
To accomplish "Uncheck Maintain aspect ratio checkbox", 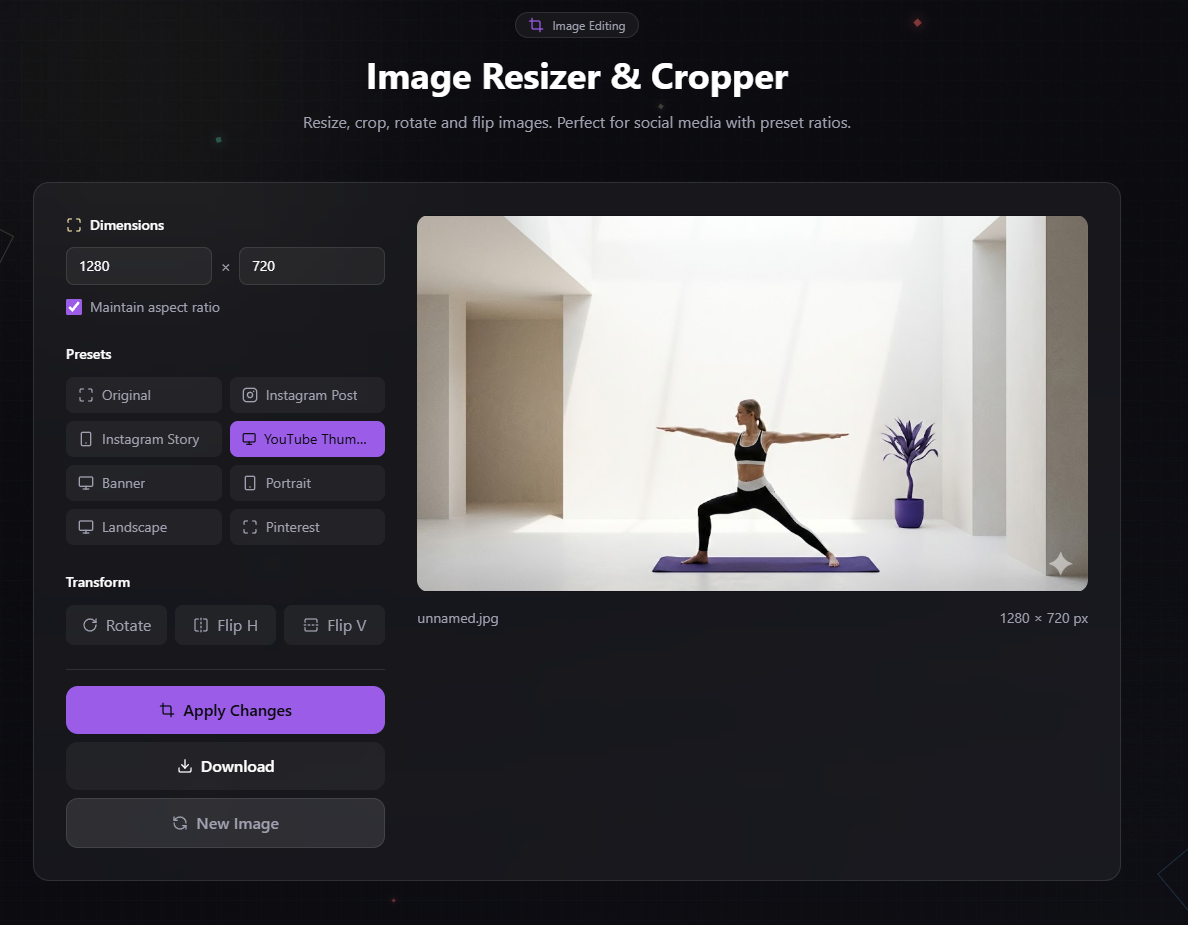I will click(x=74, y=307).
